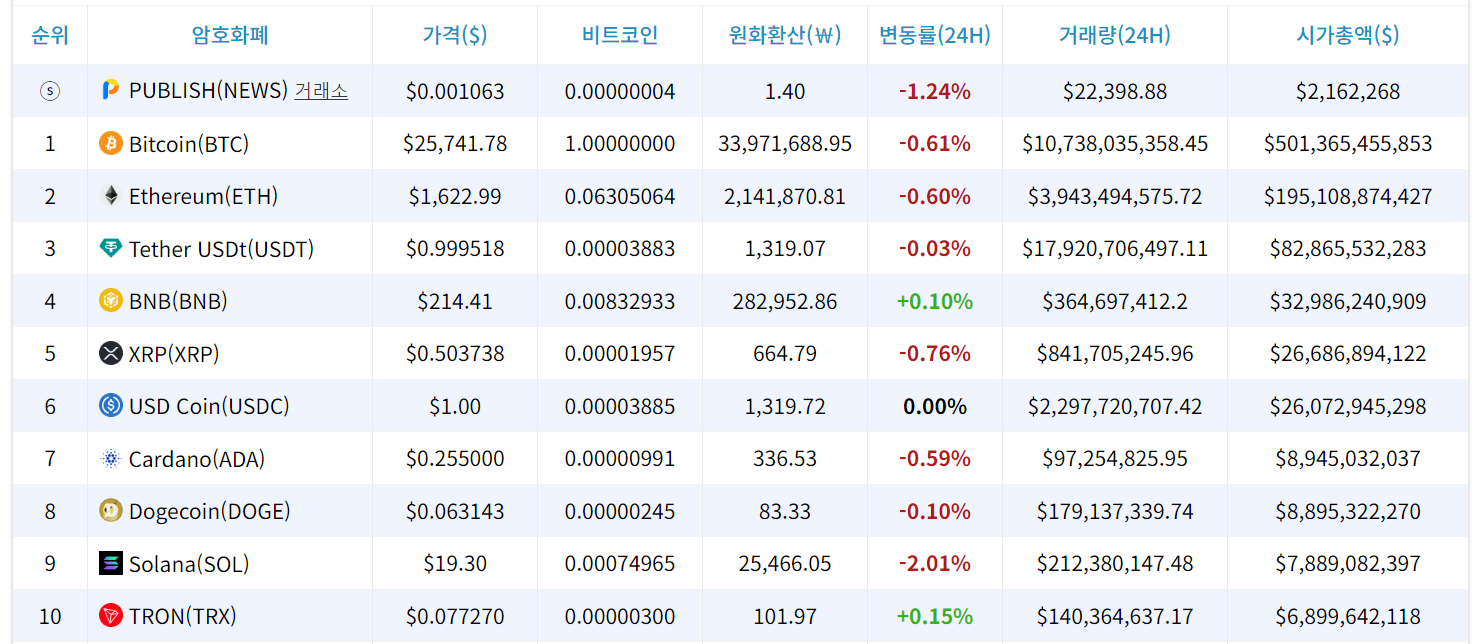Click Solana price $19.30
This screenshot has width=1480, height=644.
click(x=455, y=564)
